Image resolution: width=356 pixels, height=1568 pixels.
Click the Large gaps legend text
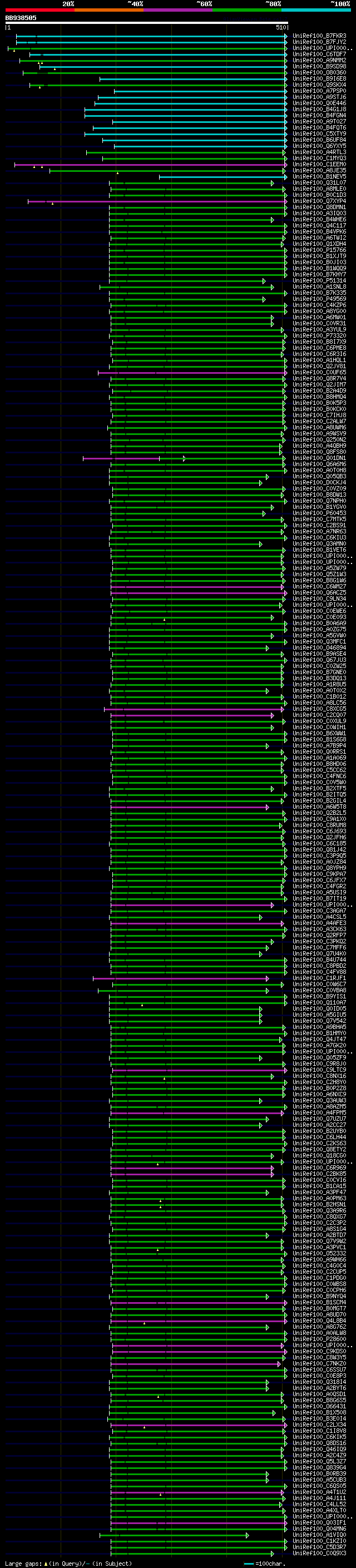tap(69, 1563)
